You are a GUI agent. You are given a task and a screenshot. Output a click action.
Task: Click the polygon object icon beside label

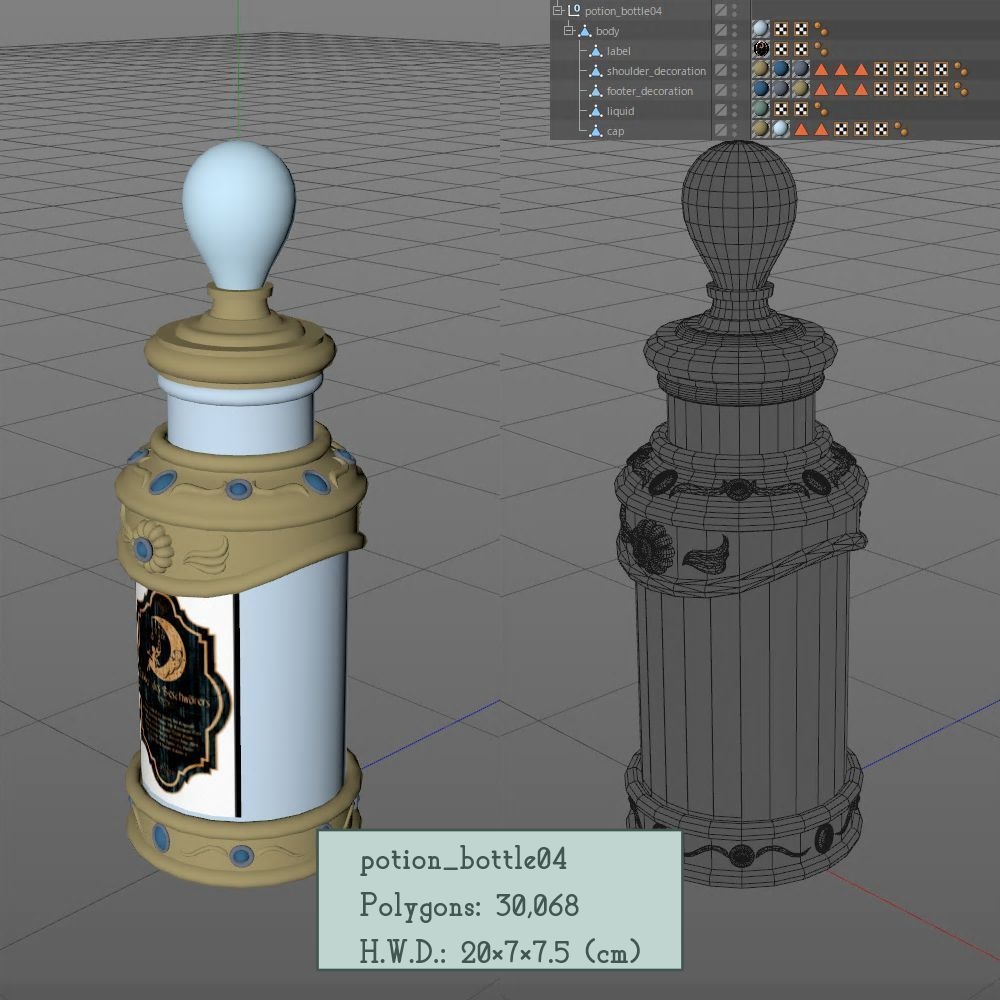point(596,50)
